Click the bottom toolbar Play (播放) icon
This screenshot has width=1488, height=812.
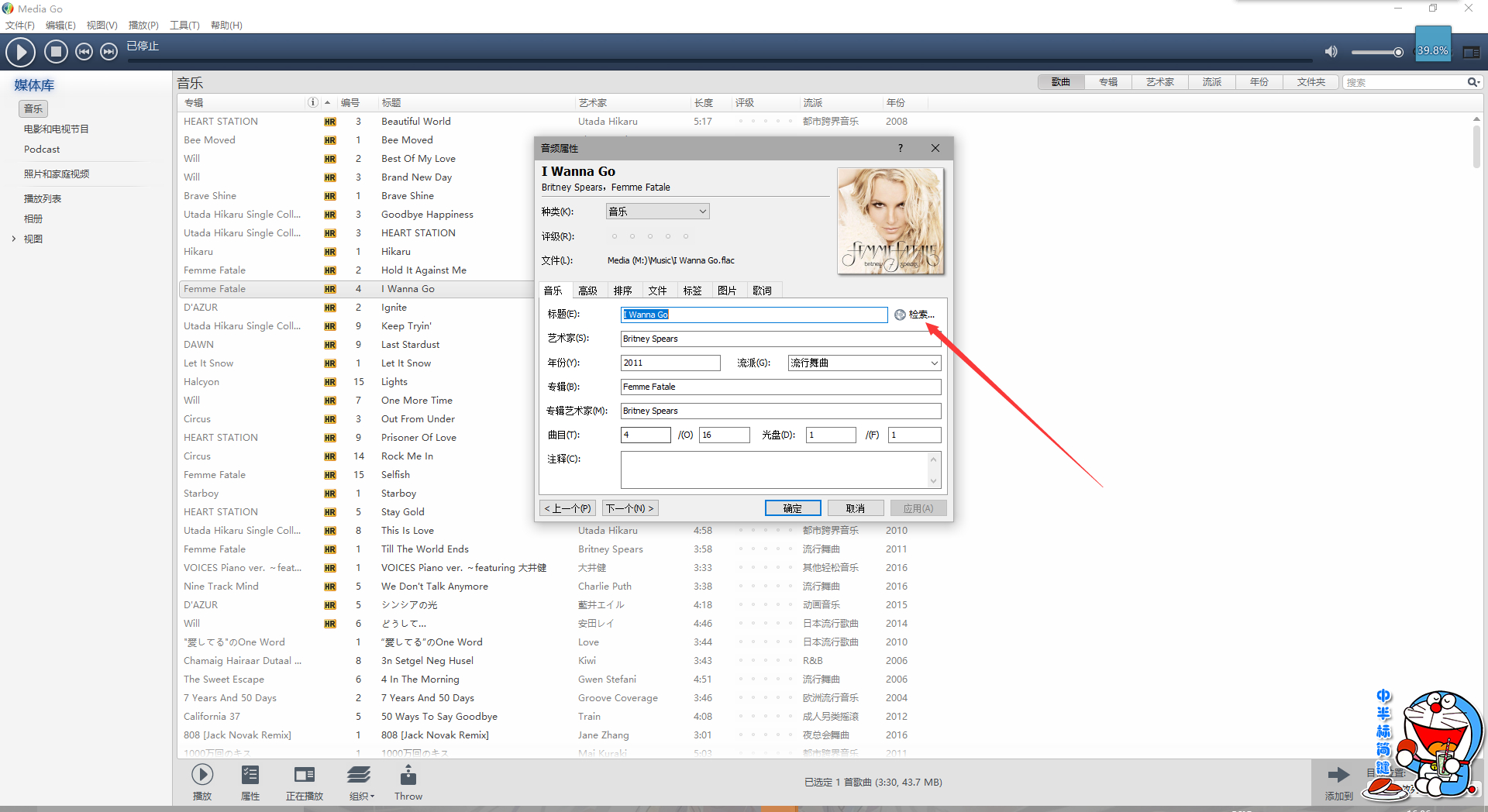pos(202,775)
